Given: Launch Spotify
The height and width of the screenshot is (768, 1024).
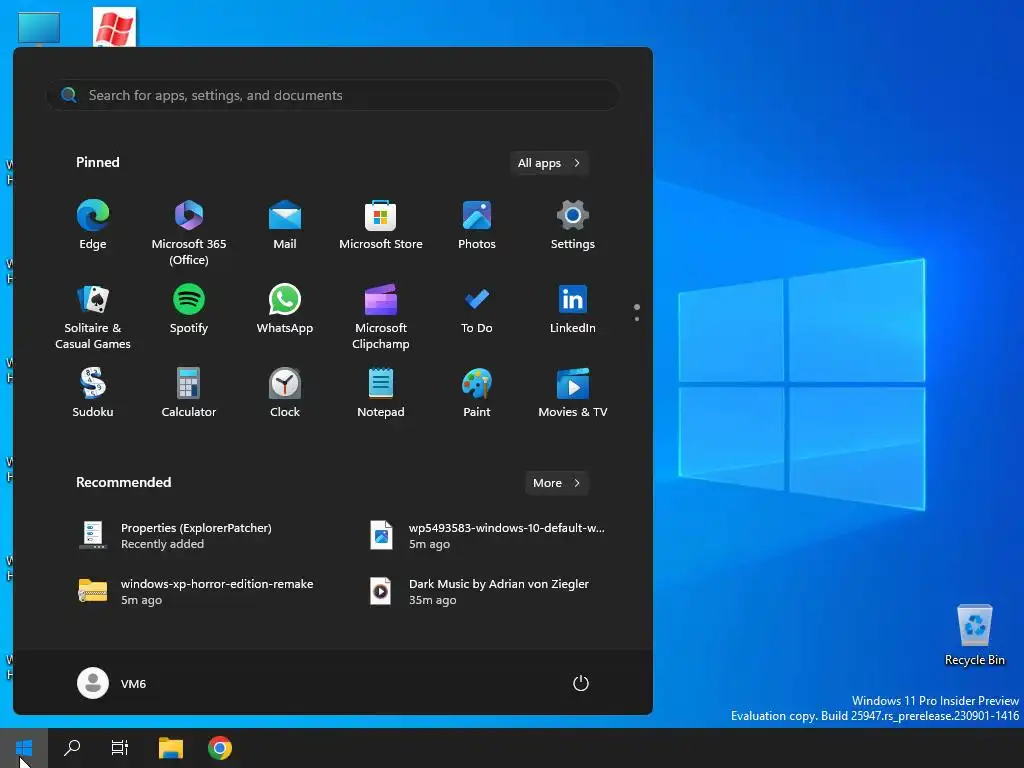Looking at the screenshot, I should pyautogui.click(x=189, y=310).
